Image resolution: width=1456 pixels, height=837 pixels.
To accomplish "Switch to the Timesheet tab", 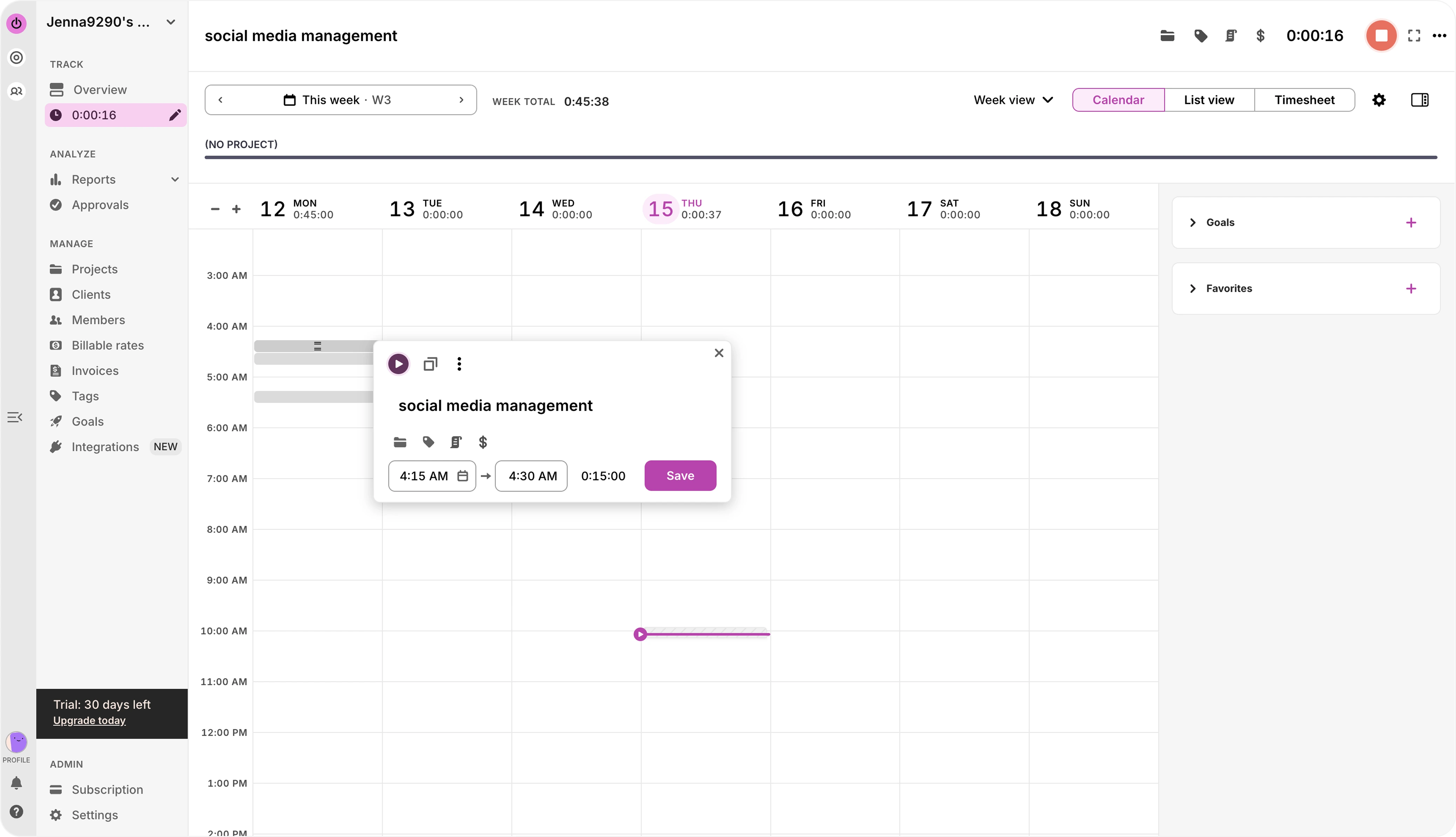I will tap(1304, 100).
